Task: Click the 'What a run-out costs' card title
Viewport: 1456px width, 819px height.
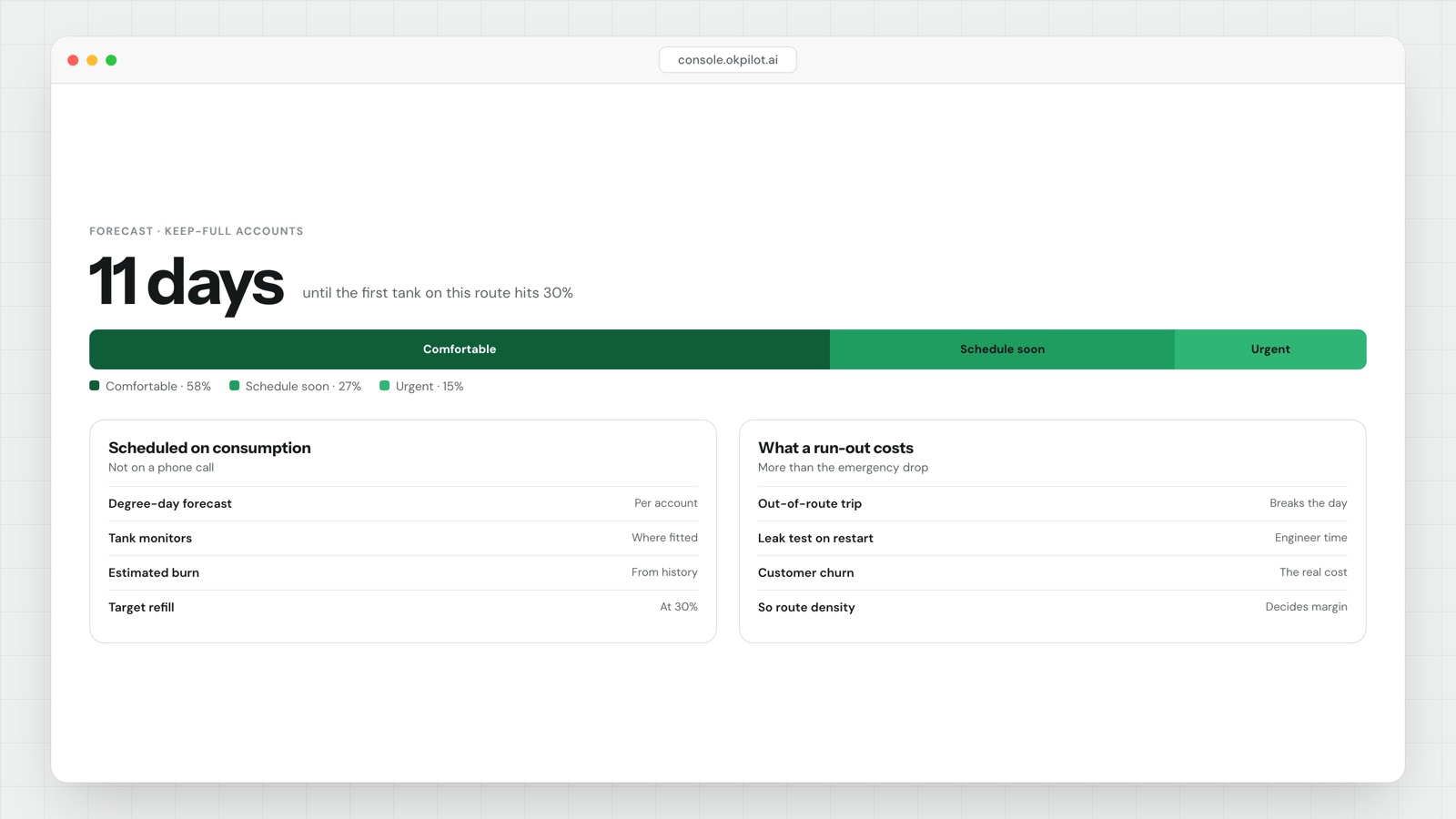Action: (x=835, y=448)
